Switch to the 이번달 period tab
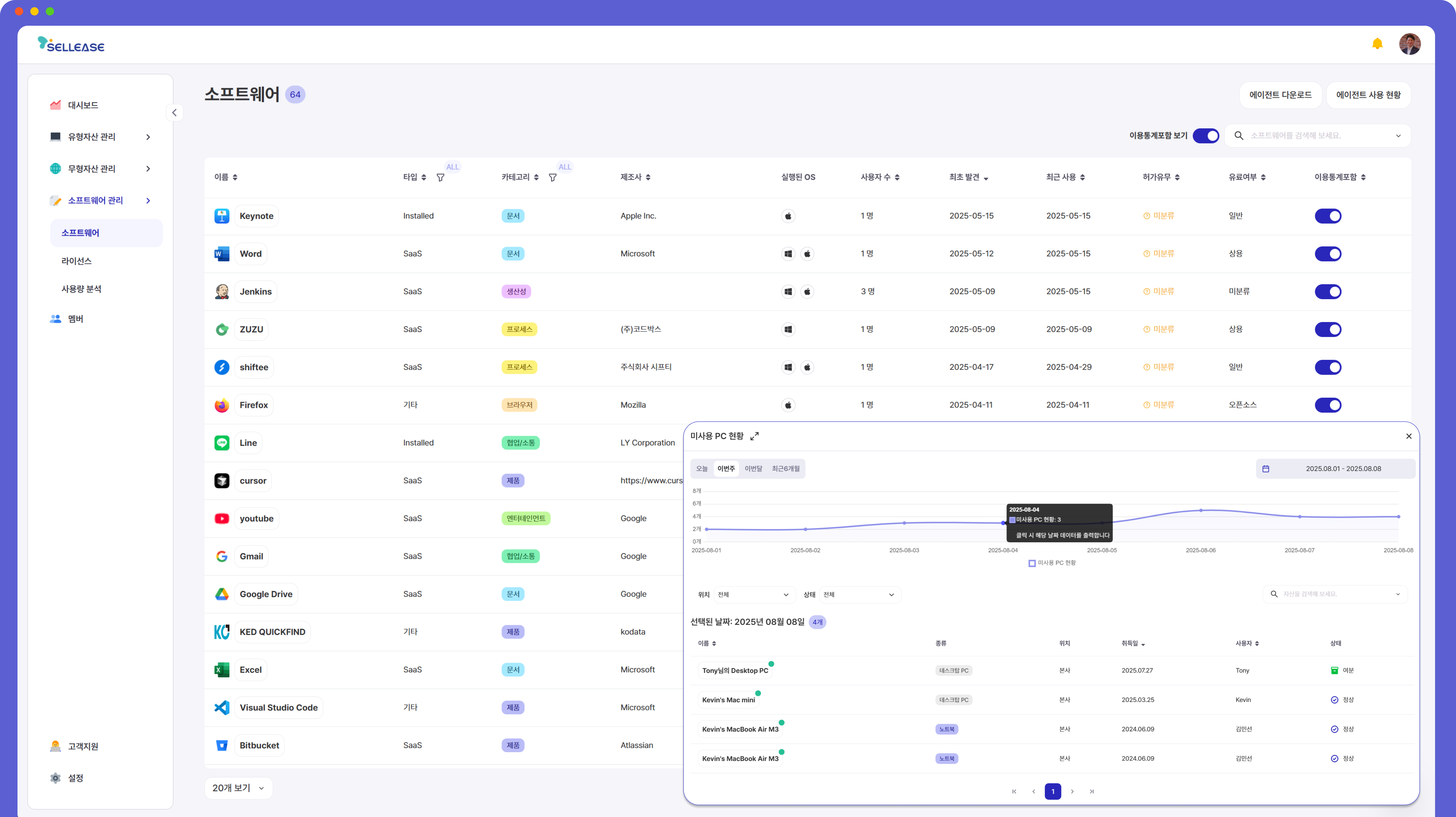Viewport: 1456px width, 817px height. 753,469
